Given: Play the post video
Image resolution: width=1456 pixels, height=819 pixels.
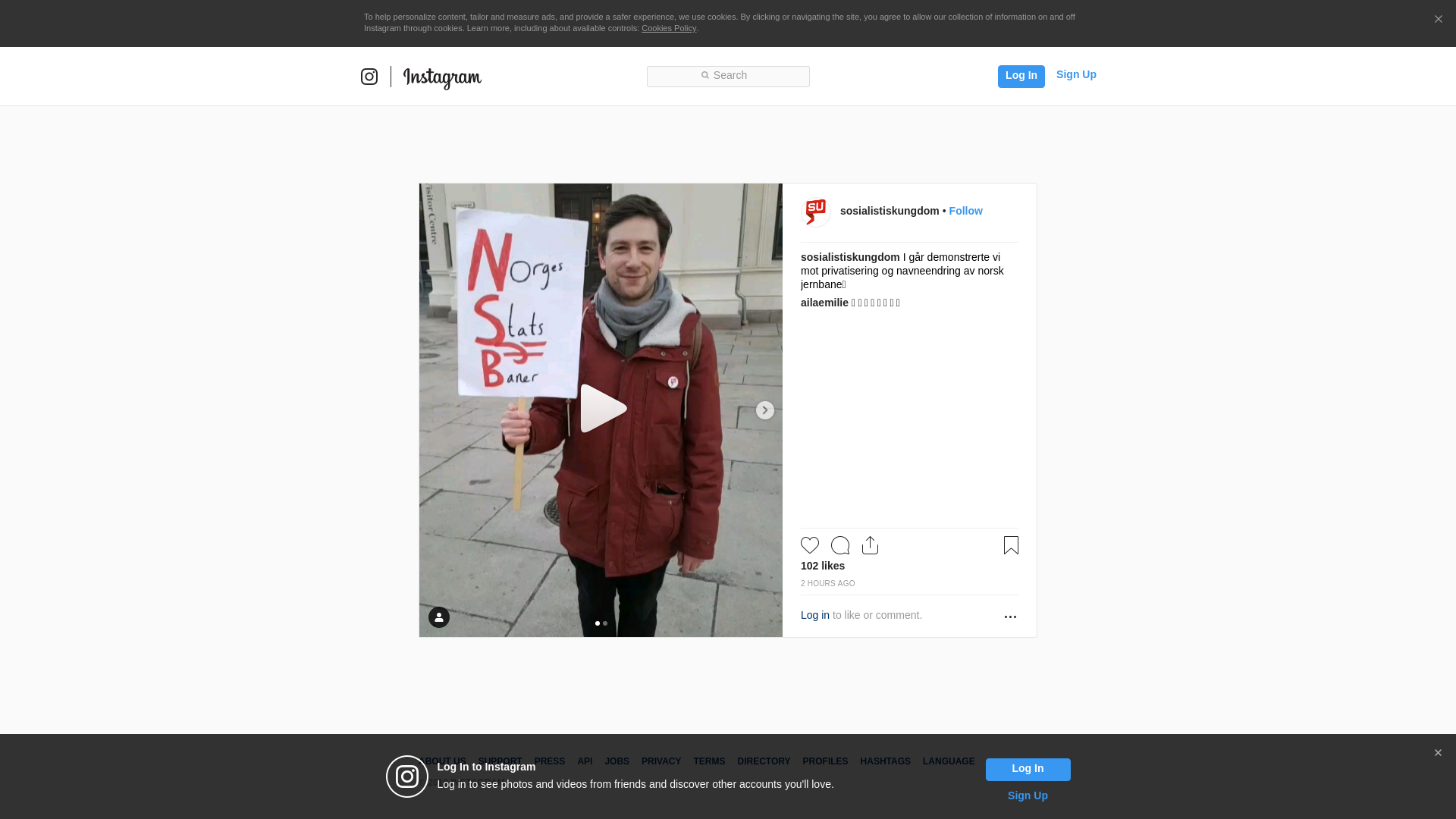Looking at the screenshot, I should pyautogui.click(x=603, y=409).
